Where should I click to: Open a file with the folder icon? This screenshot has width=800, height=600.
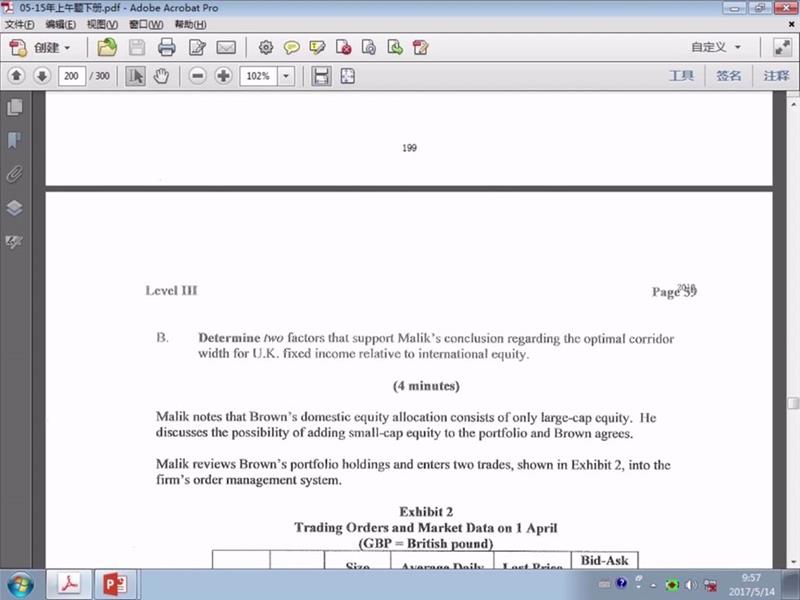tap(107, 48)
